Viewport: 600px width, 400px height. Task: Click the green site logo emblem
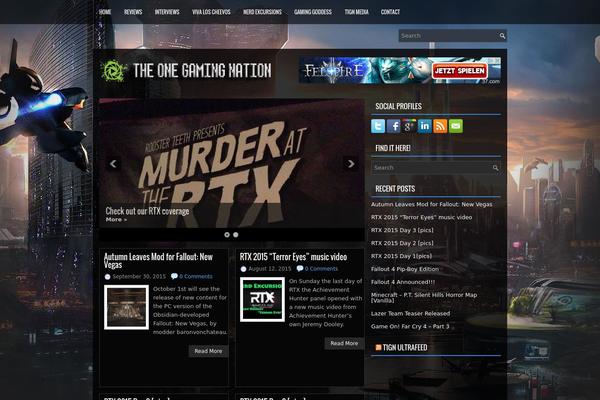coord(114,71)
